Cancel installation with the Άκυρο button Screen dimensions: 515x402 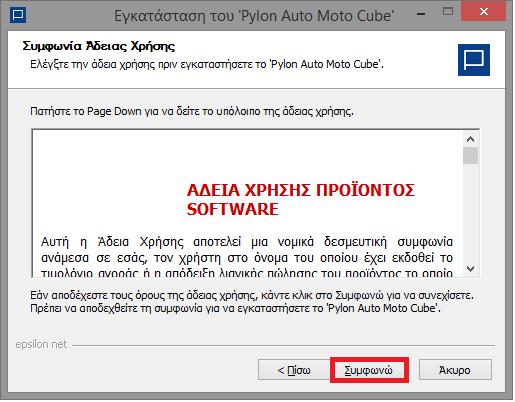[x=455, y=370]
